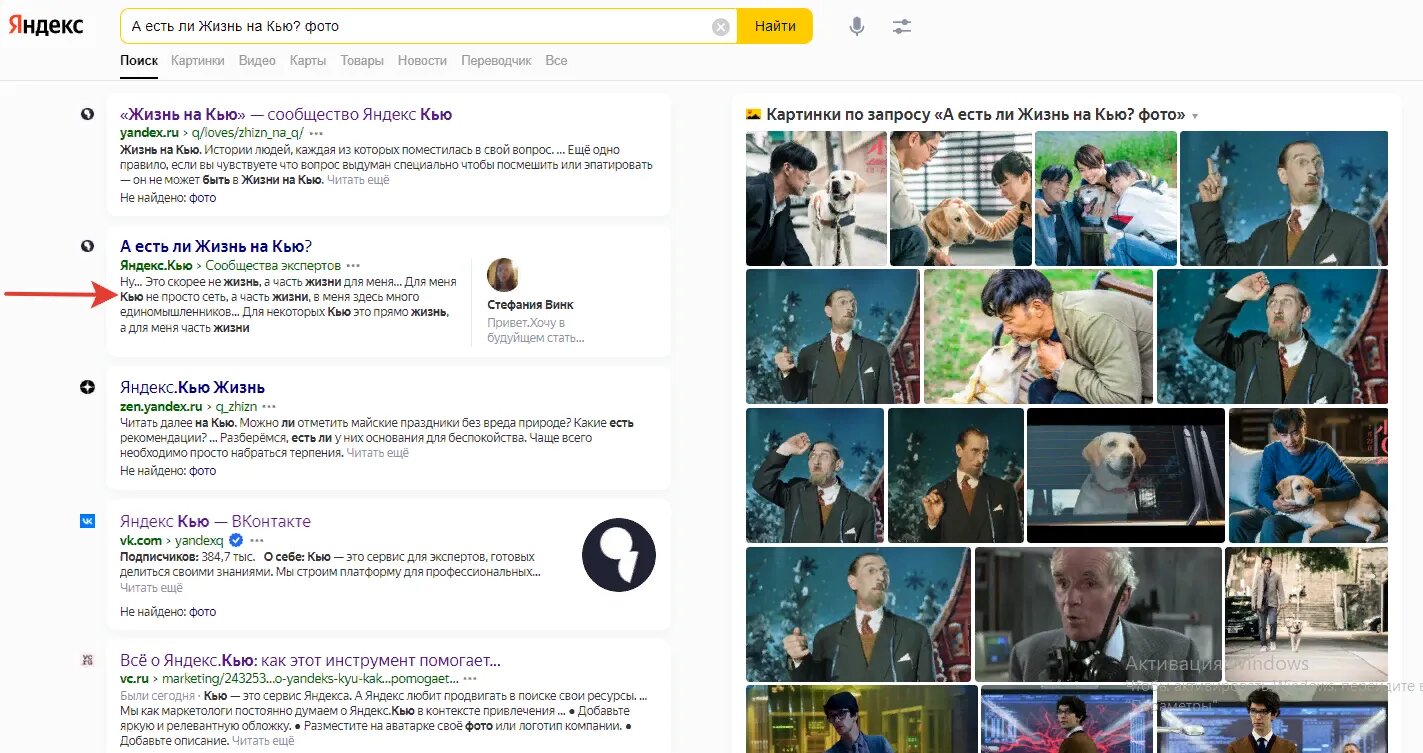Click Не найдено: фото under first result
Viewport: 1423px width, 753px height.
[x=168, y=198]
